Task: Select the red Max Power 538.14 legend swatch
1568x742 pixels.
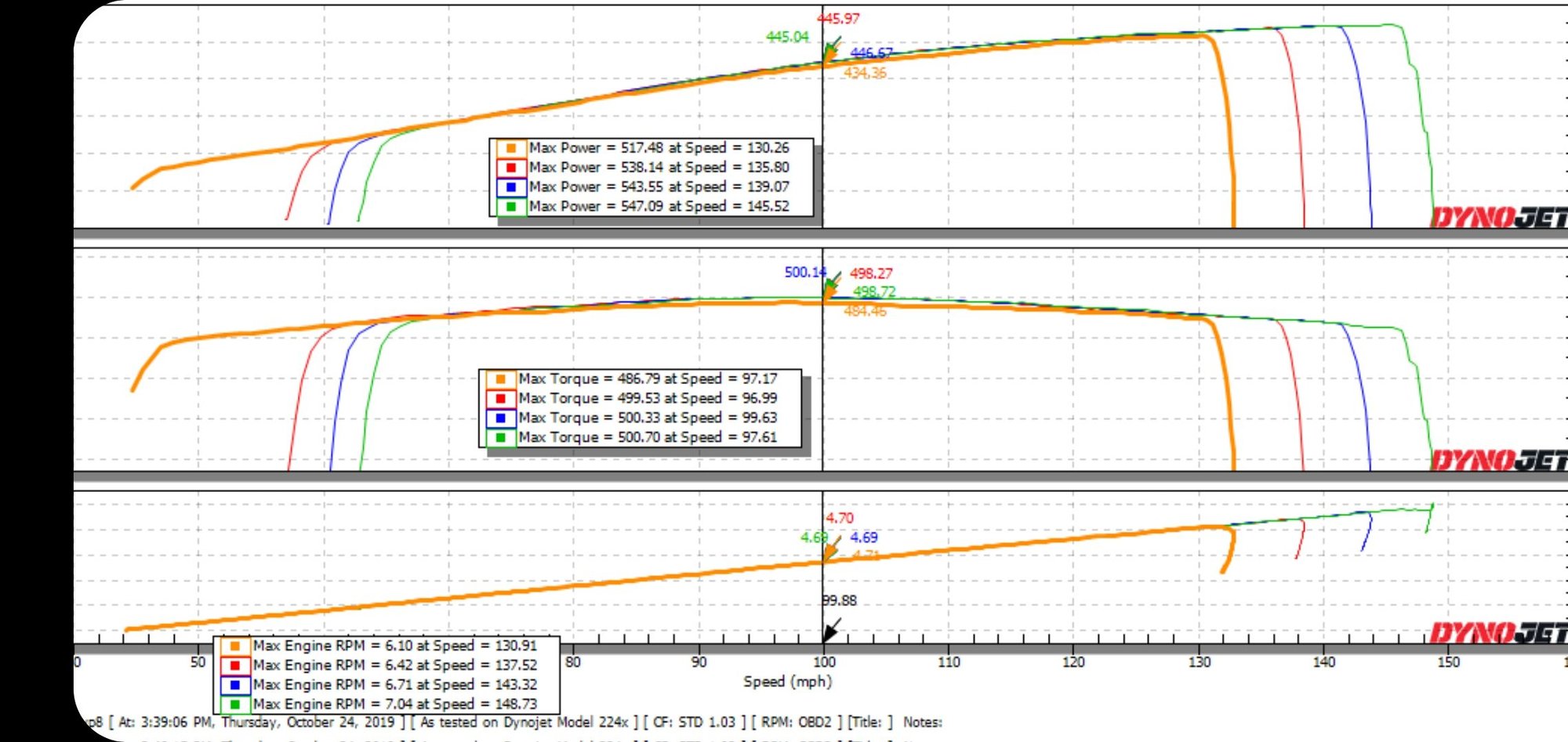Action: (x=510, y=168)
